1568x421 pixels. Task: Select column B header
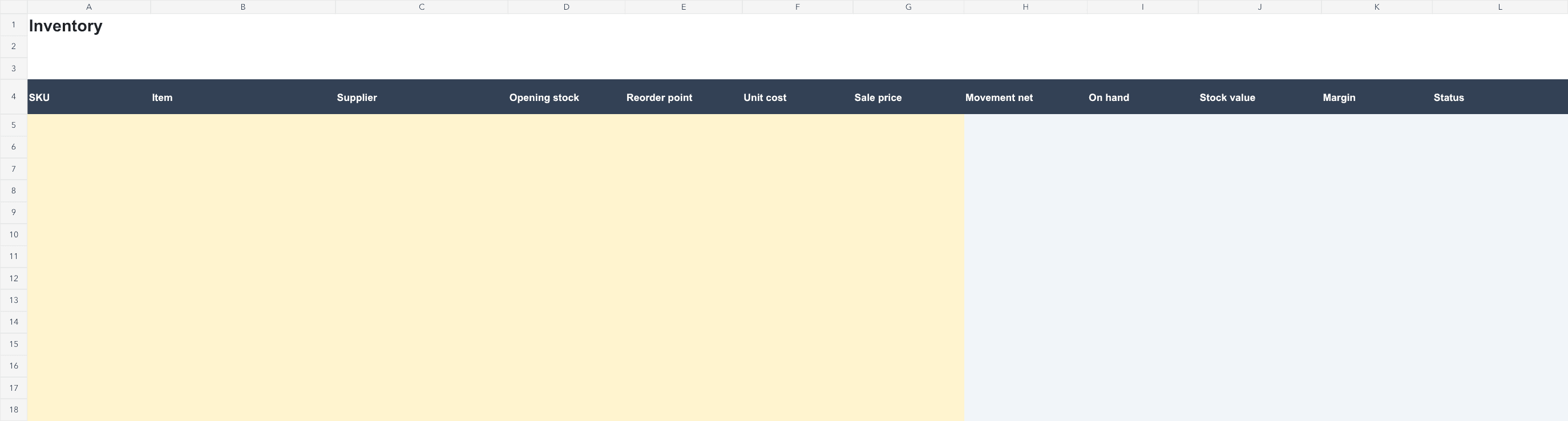pyautogui.click(x=243, y=7)
